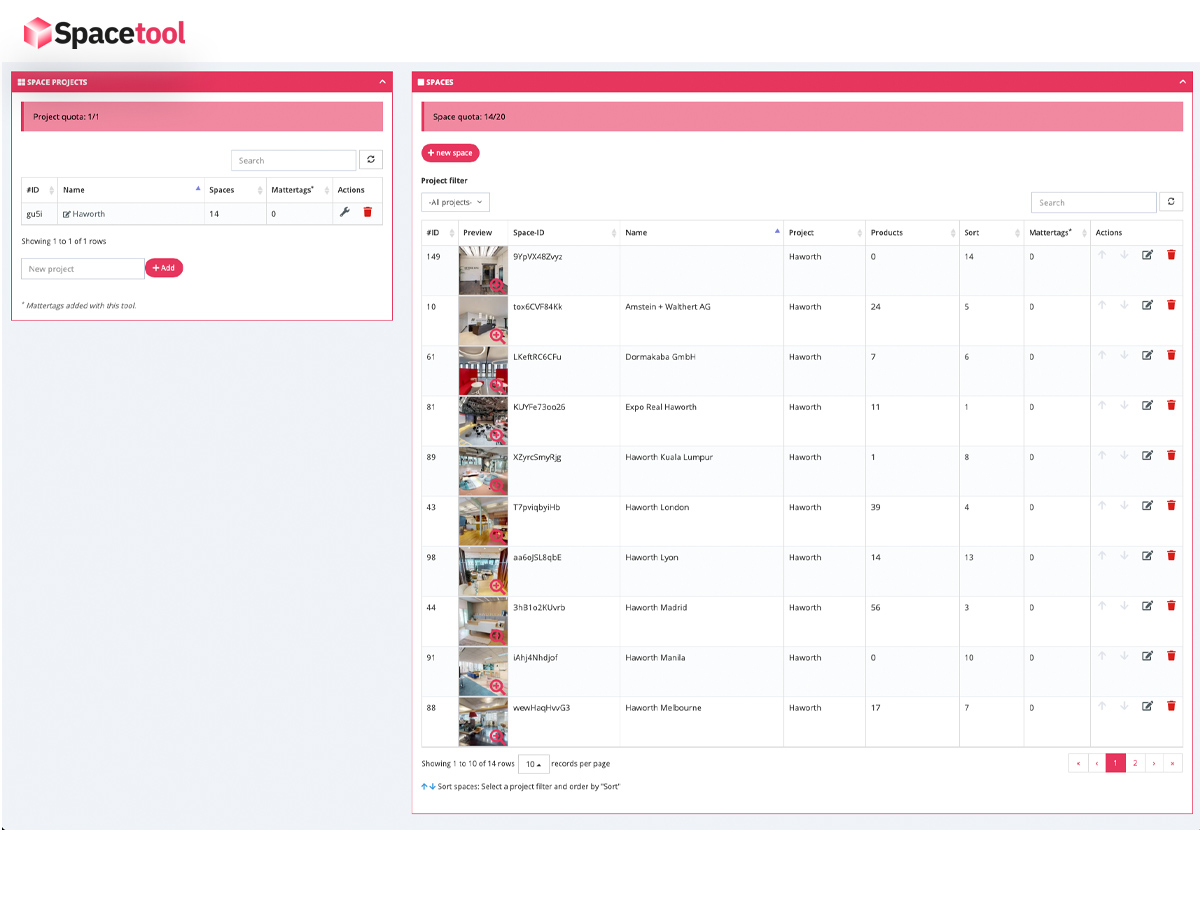Go to page 2 of spaces
Screen dimensions: 1200x900
click(1135, 763)
